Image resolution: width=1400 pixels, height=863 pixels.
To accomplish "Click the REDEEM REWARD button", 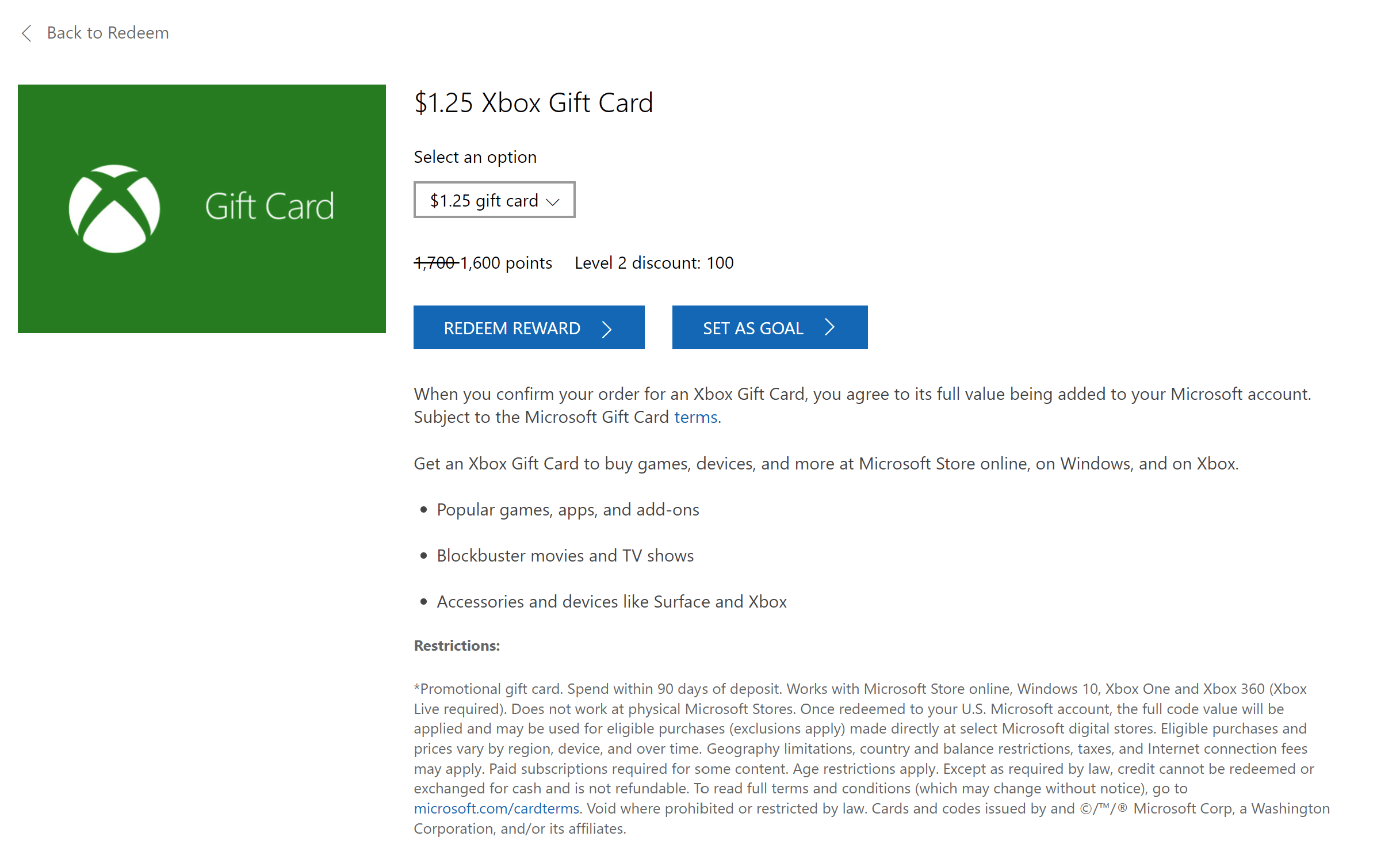I will (529, 327).
